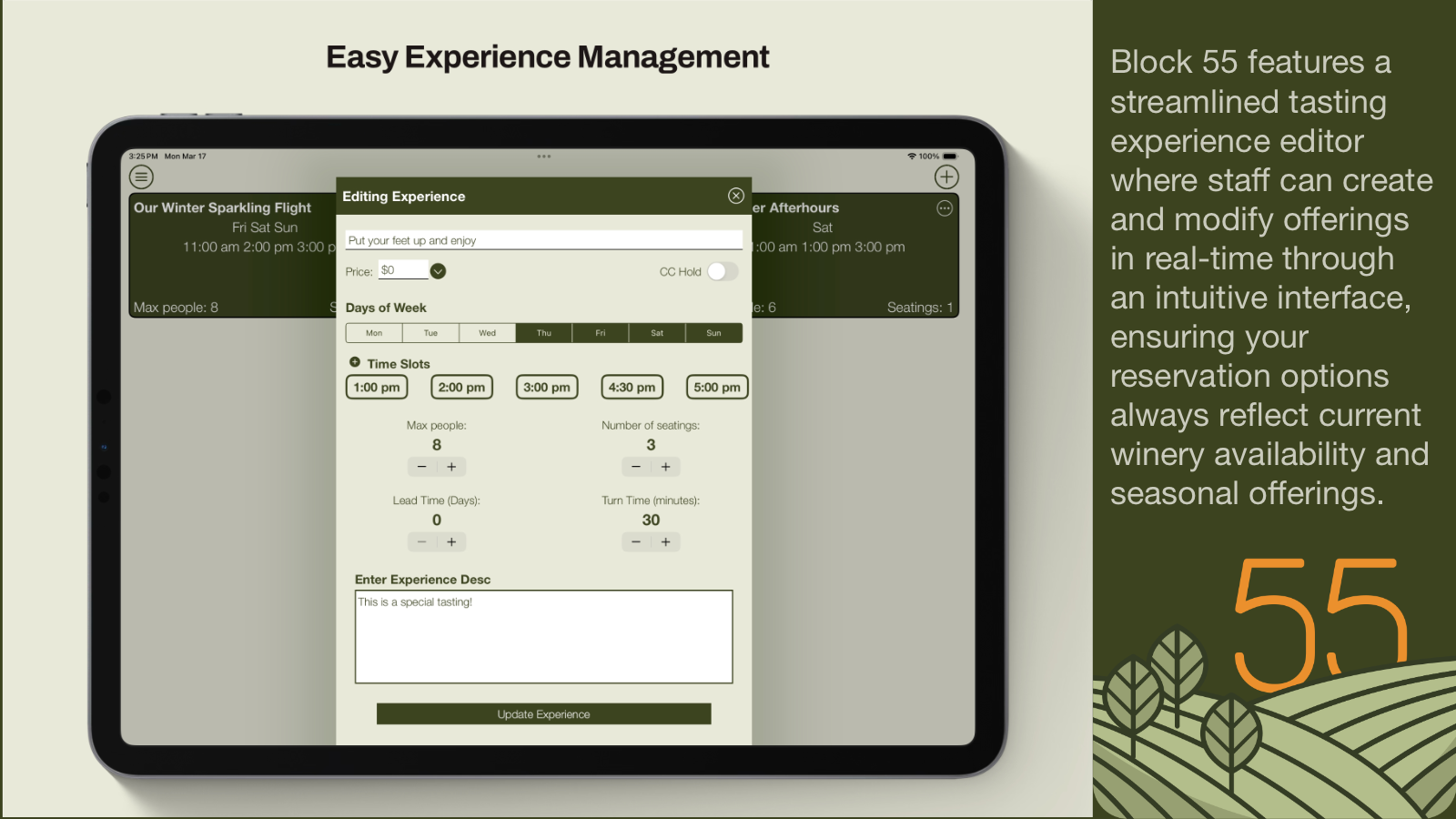Open the hamburger navigation menu

click(141, 176)
